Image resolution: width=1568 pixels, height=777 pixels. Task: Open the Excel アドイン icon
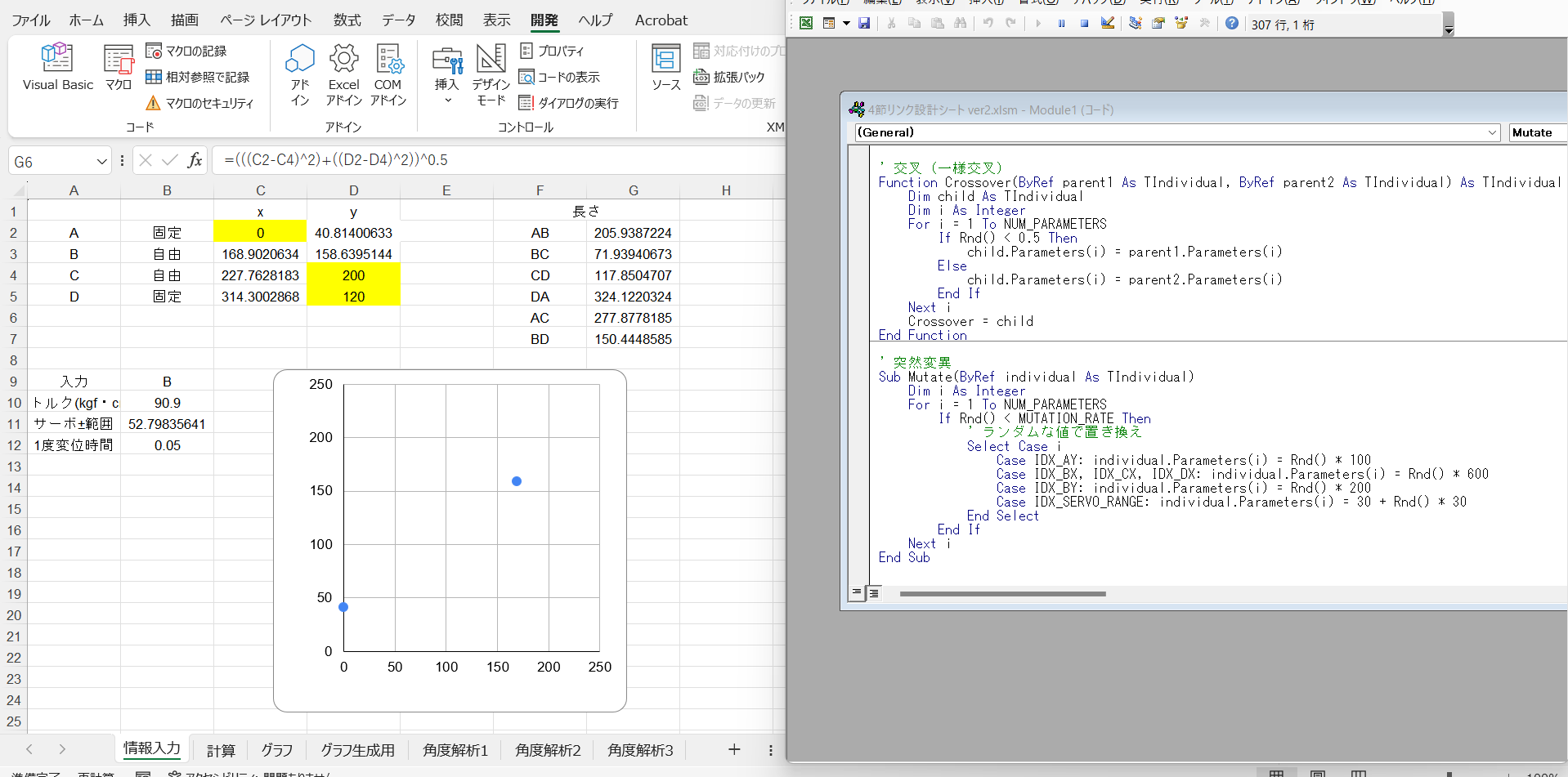(343, 74)
